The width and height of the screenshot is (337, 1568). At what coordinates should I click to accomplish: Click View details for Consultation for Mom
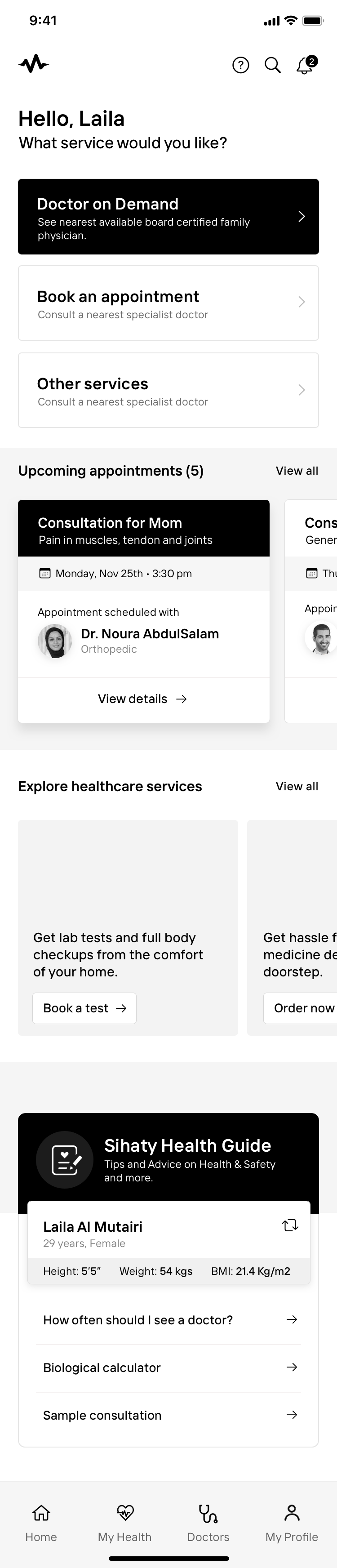[x=143, y=699]
